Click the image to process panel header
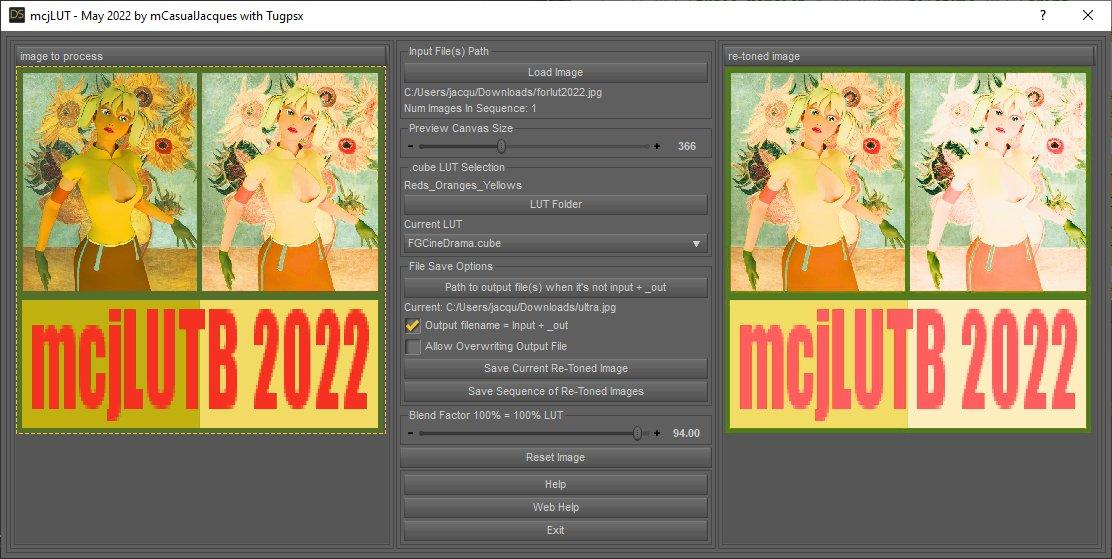The width and height of the screenshot is (1112, 559). 201,56
